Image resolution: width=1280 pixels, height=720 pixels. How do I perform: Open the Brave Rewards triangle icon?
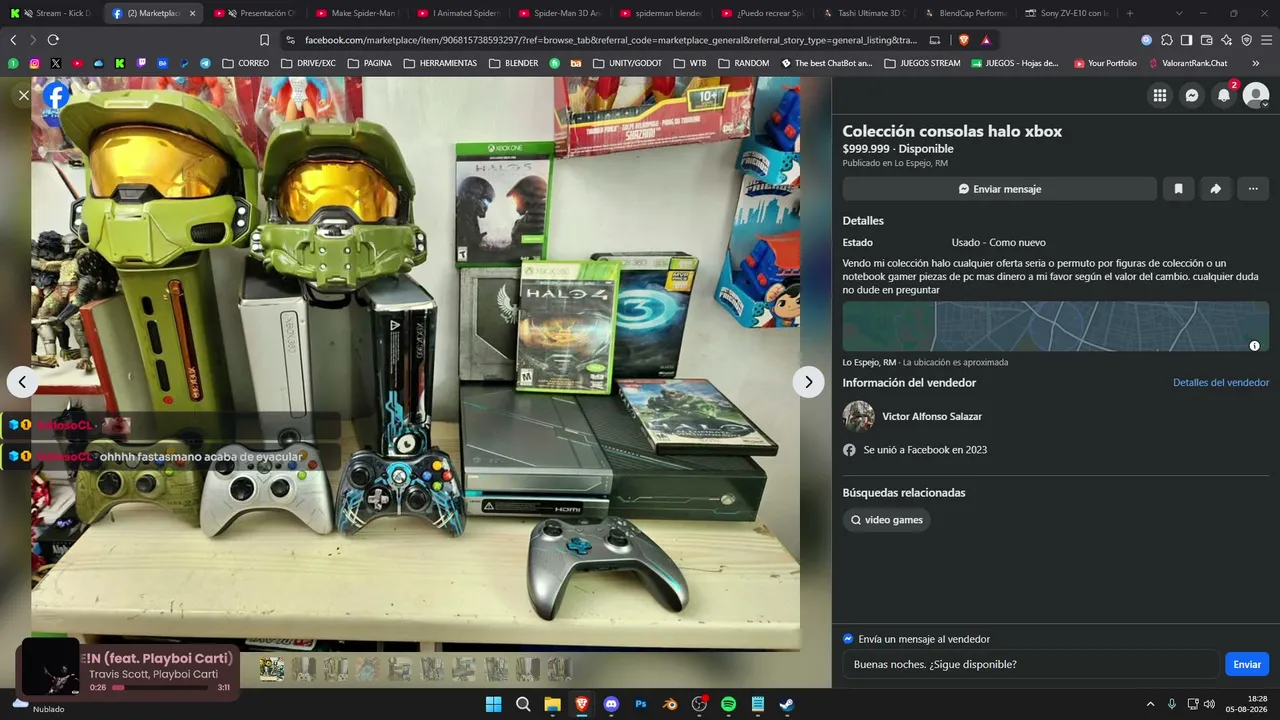(986, 40)
